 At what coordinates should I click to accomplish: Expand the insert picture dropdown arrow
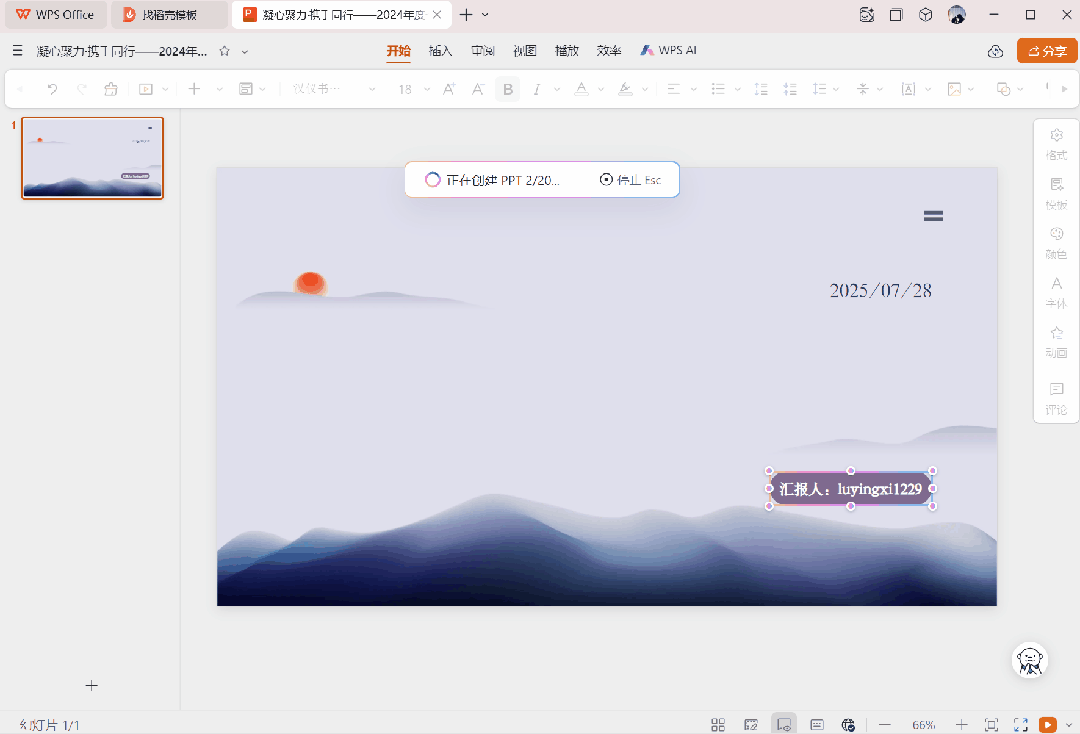click(971, 90)
